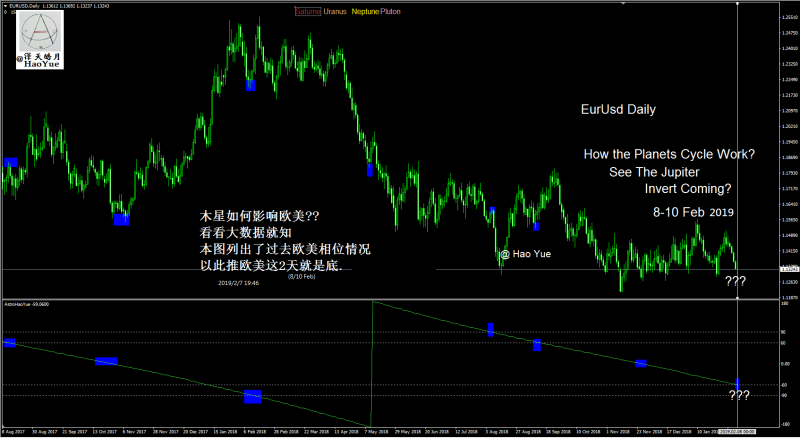
Task: Click the highlighted '2019.02.08 00:00' time label
Action: (x=738, y=432)
